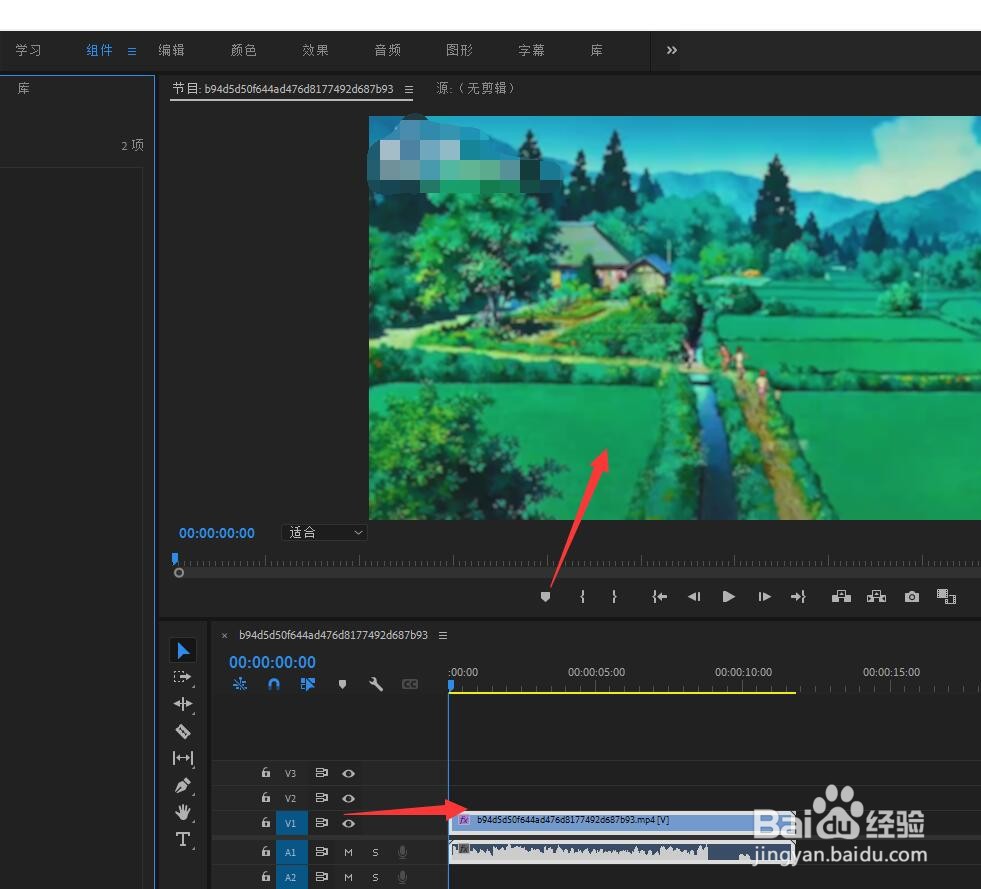Click the Lift button
Image resolution: width=981 pixels, height=889 pixels.
point(841,596)
